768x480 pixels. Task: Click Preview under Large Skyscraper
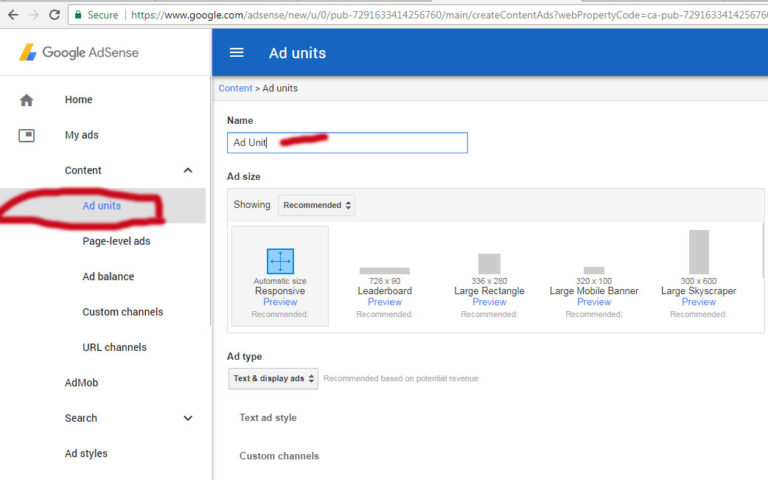click(x=698, y=302)
